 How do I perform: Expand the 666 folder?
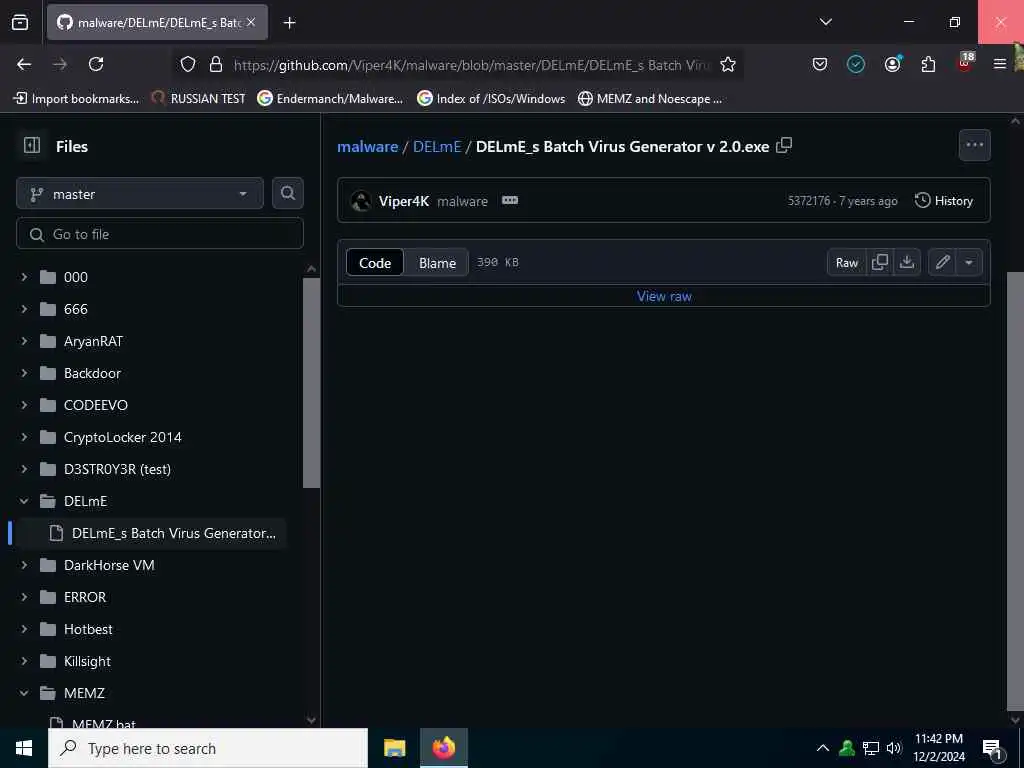point(24,309)
